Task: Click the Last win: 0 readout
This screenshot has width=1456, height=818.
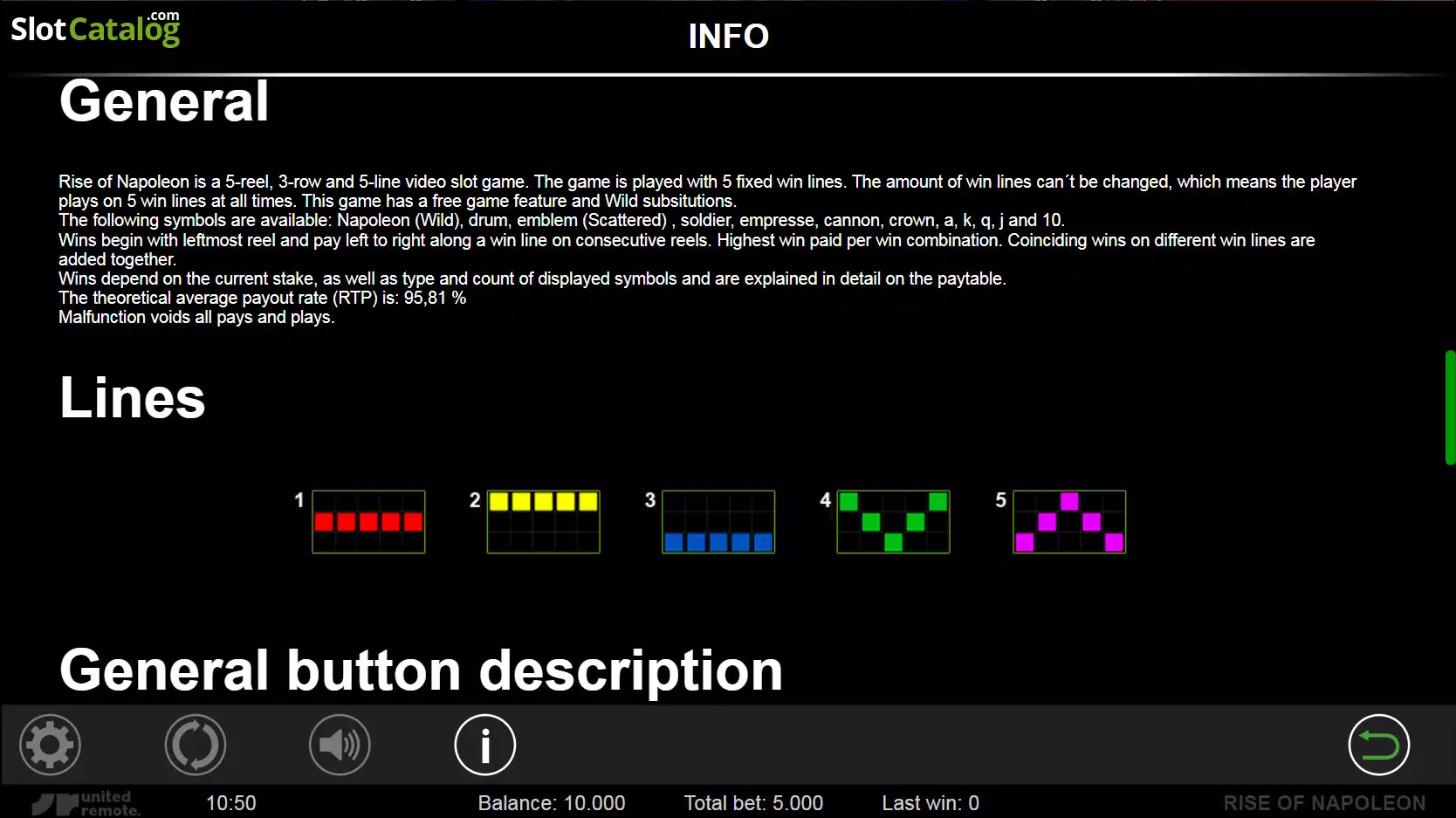Action: [x=931, y=803]
